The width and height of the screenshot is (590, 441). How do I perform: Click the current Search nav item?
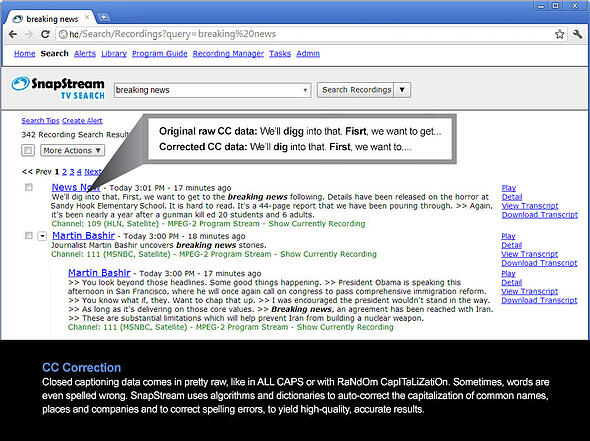(55, 53)
